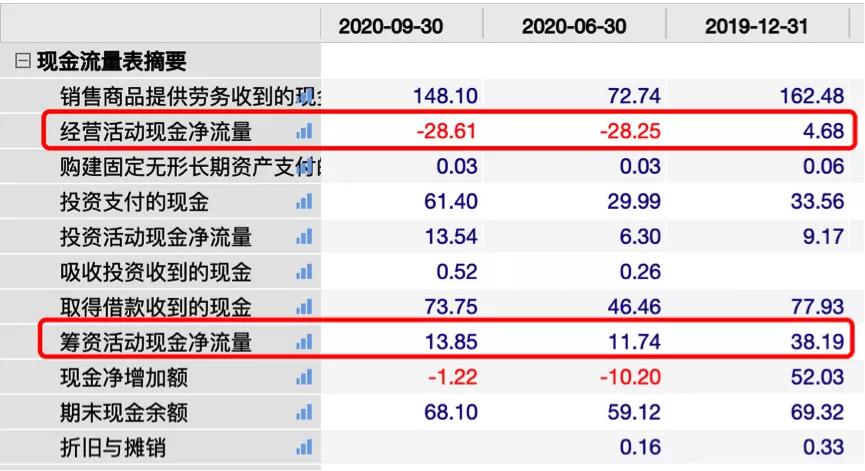Click the value 9.17
The height and width of the screenshot is (471, 865).
point(824,237)
